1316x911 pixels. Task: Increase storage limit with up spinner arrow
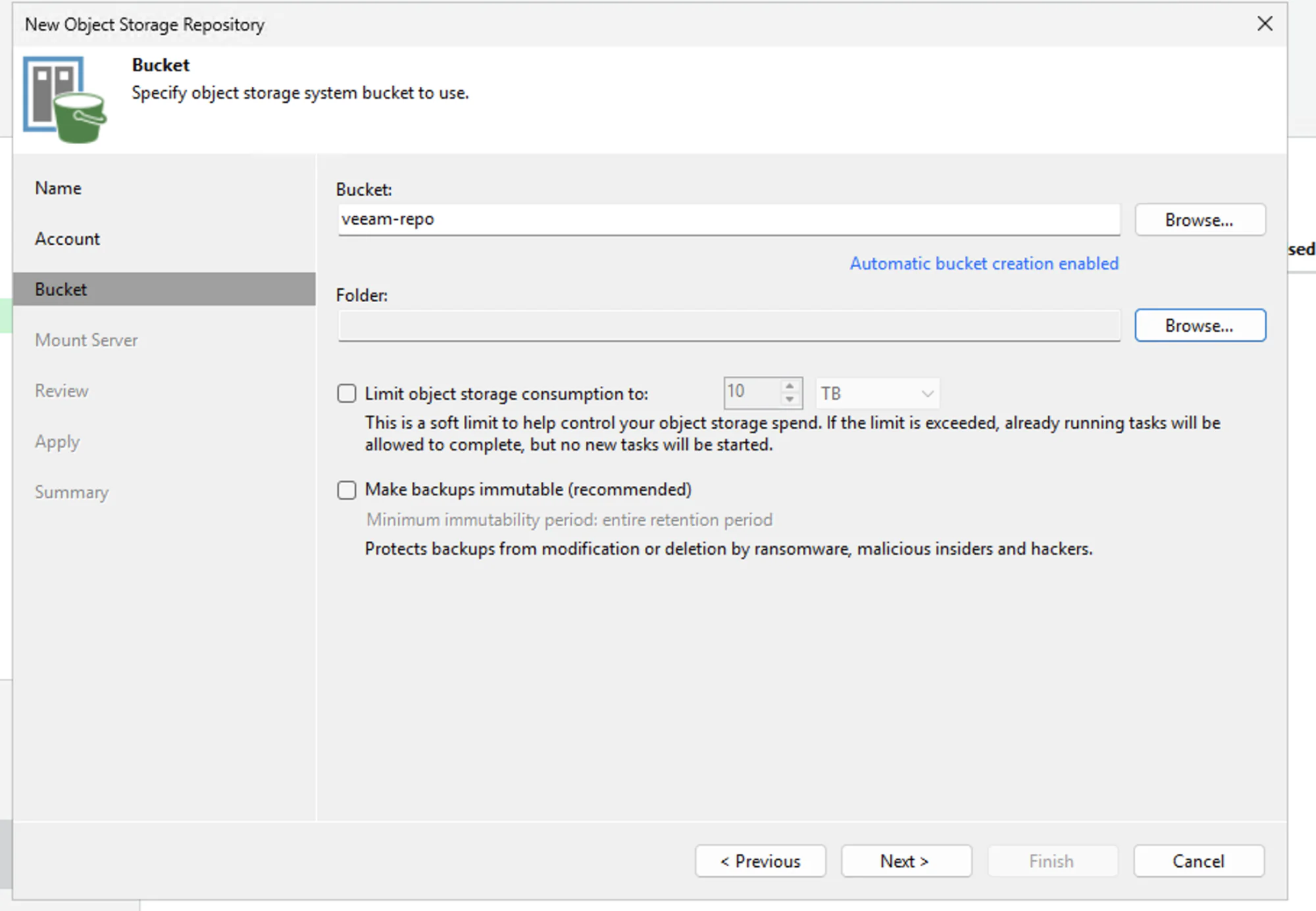(790, 386)
